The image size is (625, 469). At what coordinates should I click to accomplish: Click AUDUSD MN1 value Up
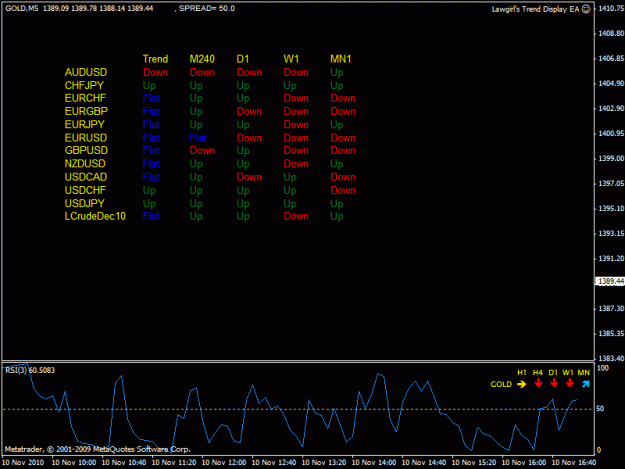tap(336, 73)
